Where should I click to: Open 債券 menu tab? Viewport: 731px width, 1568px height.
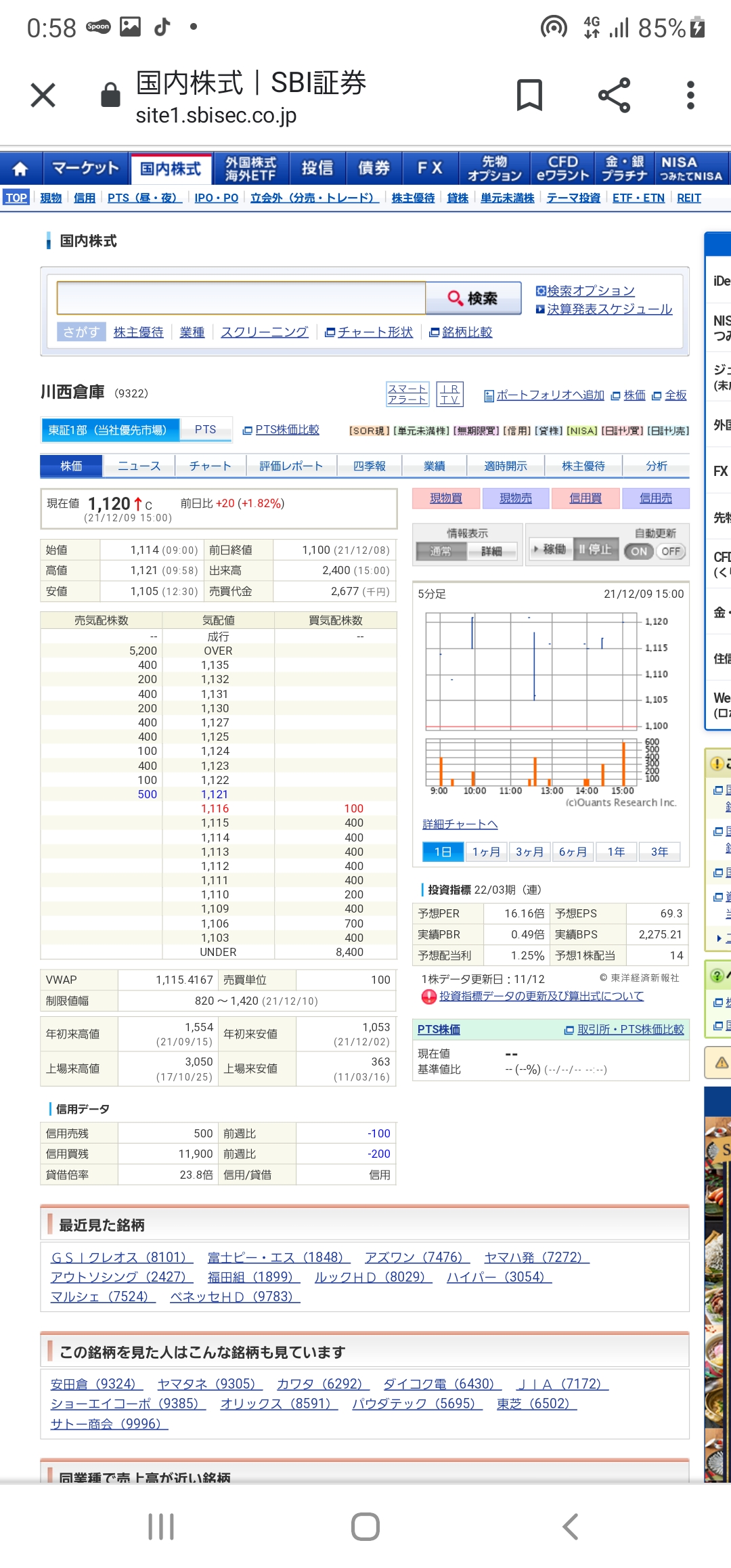(x=374, y=168)
